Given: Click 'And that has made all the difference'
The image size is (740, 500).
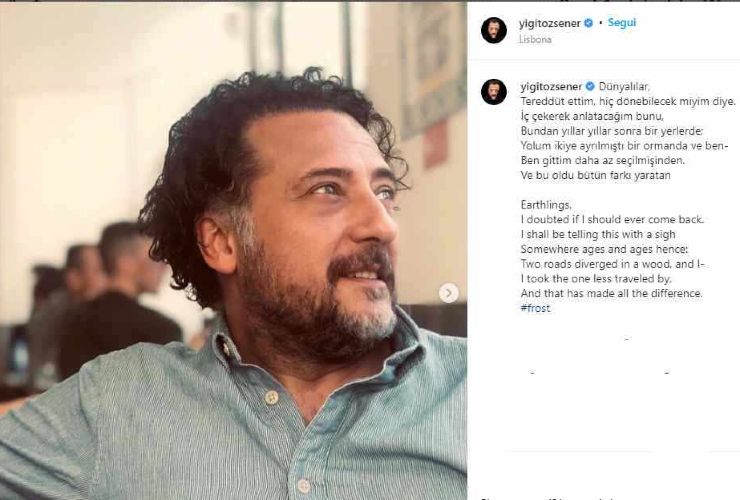Looking at the screenshot, I should [611, 293].
